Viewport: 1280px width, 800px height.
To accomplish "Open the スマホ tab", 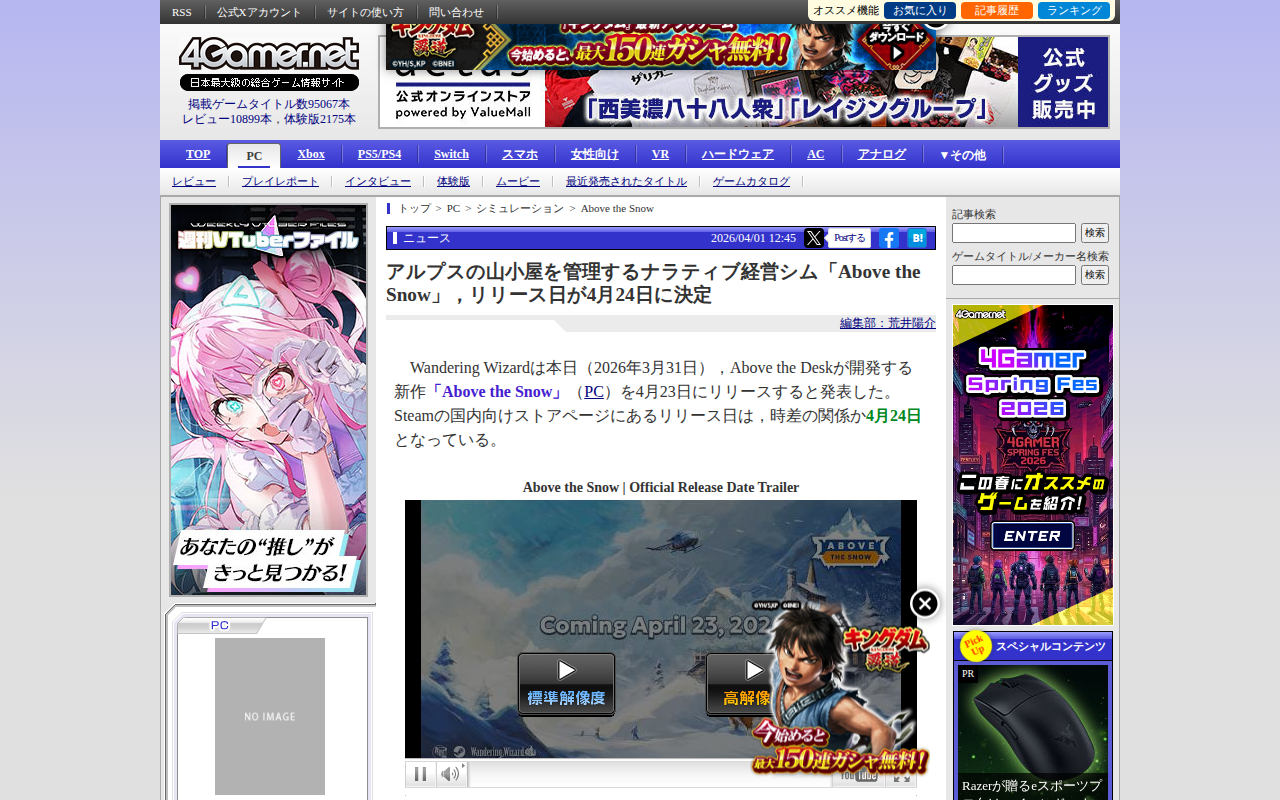I will 520,154.
